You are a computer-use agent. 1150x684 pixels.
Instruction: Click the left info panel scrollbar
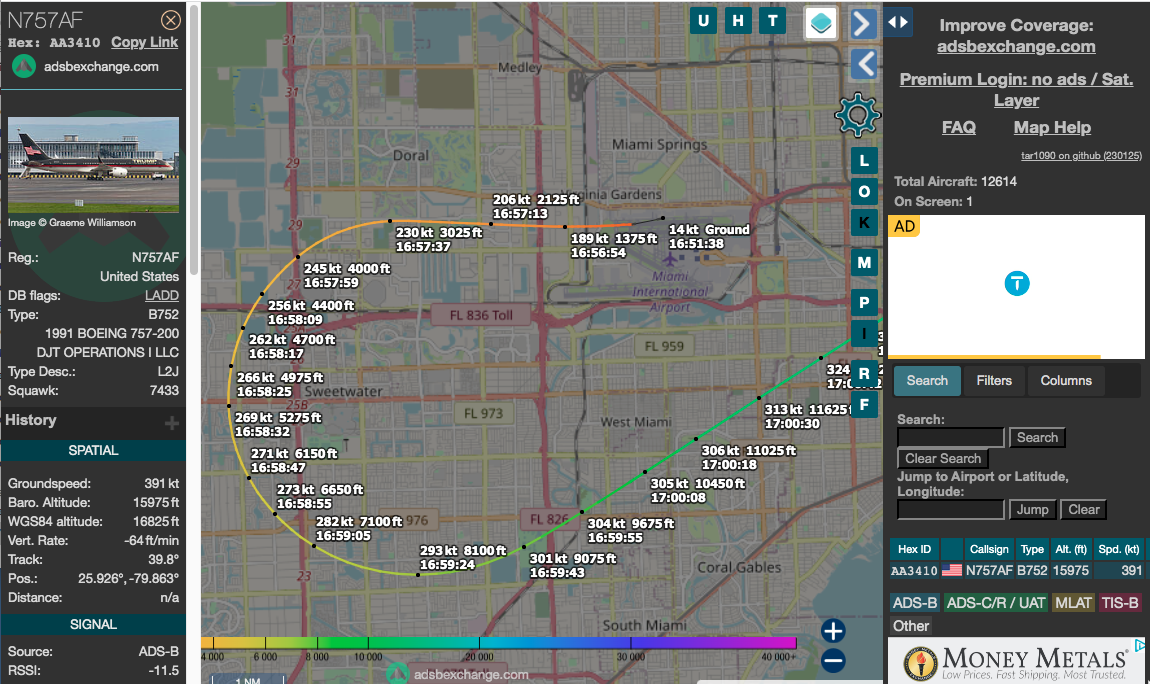[194, 139]
